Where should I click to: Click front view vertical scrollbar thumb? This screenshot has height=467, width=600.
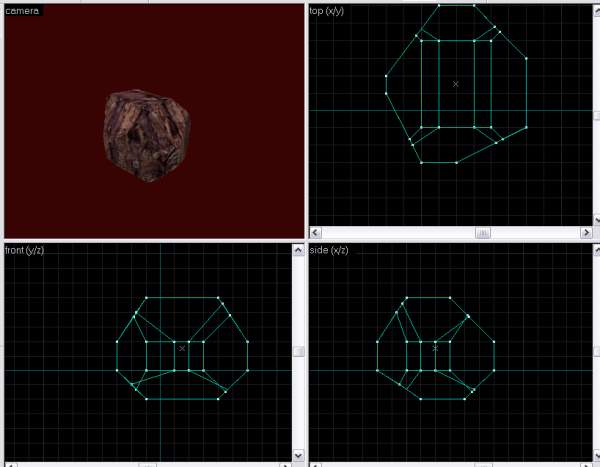click(x=297, y=350)
